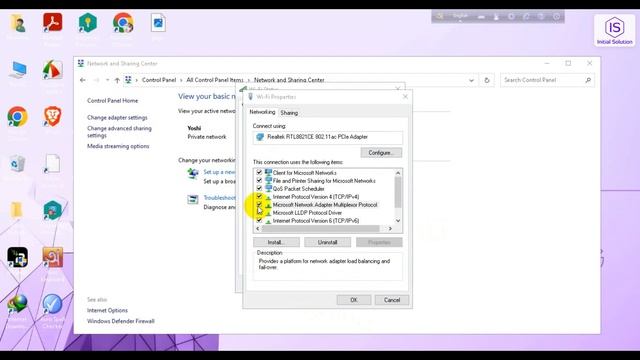Expand chevron after All Control Panel Items
Image resolution: width=640 pixels, height=360 pixels.
[249, 80]
